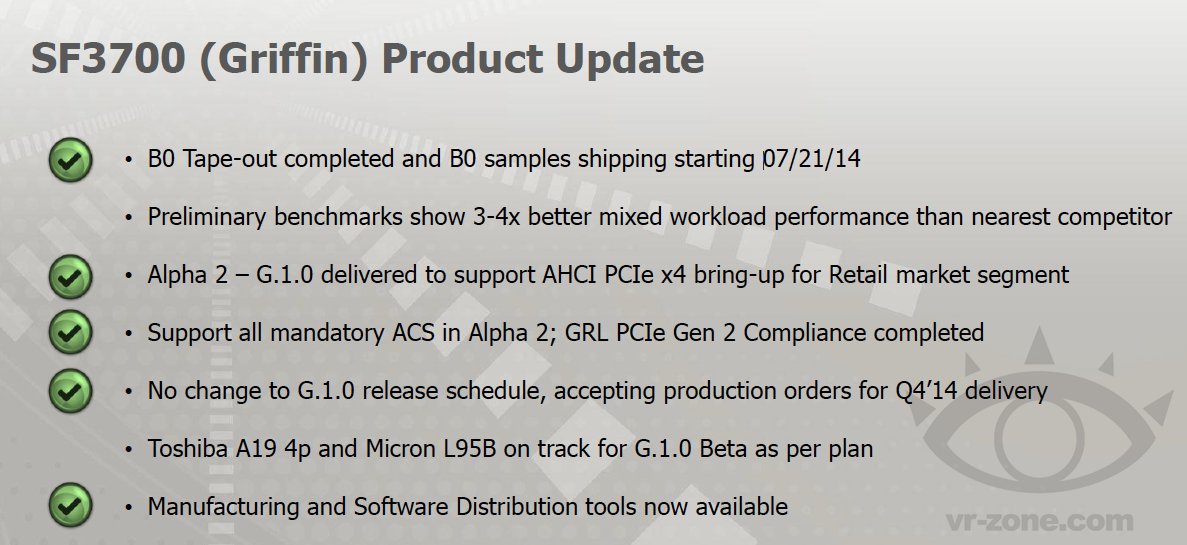This screenshot has height=545, width=1187.
Task: Click the date 07/21/14 in first bullet
Action: point(812,159)
